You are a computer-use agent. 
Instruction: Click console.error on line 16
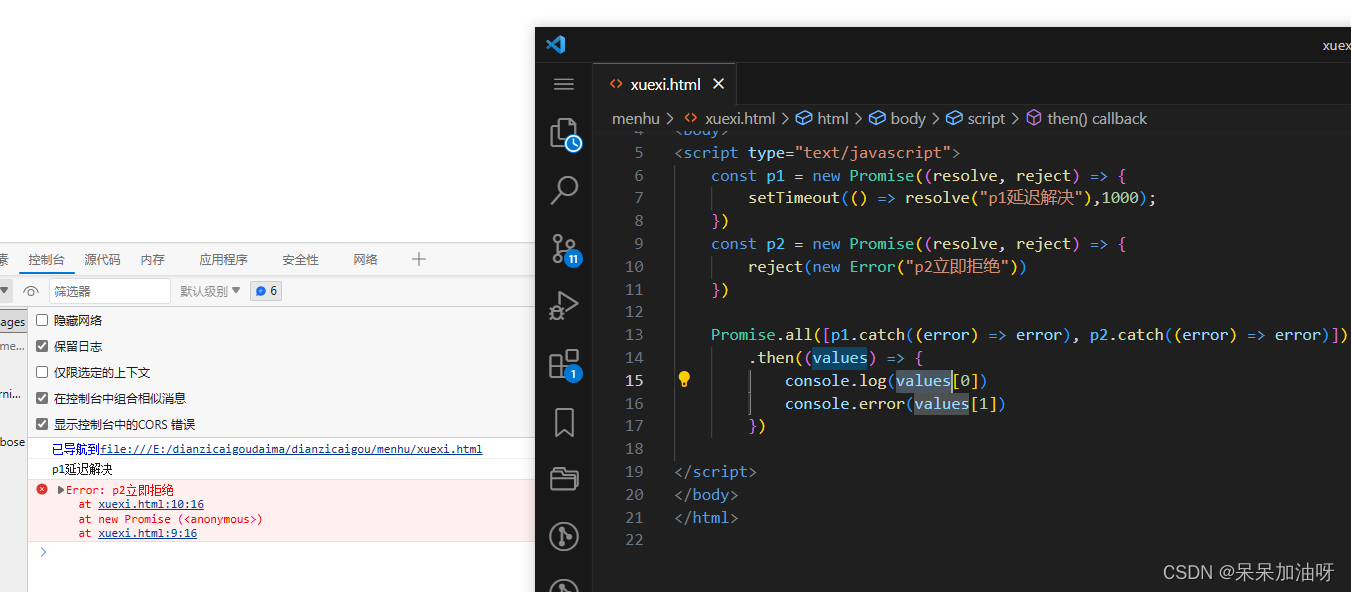point(845,403)
